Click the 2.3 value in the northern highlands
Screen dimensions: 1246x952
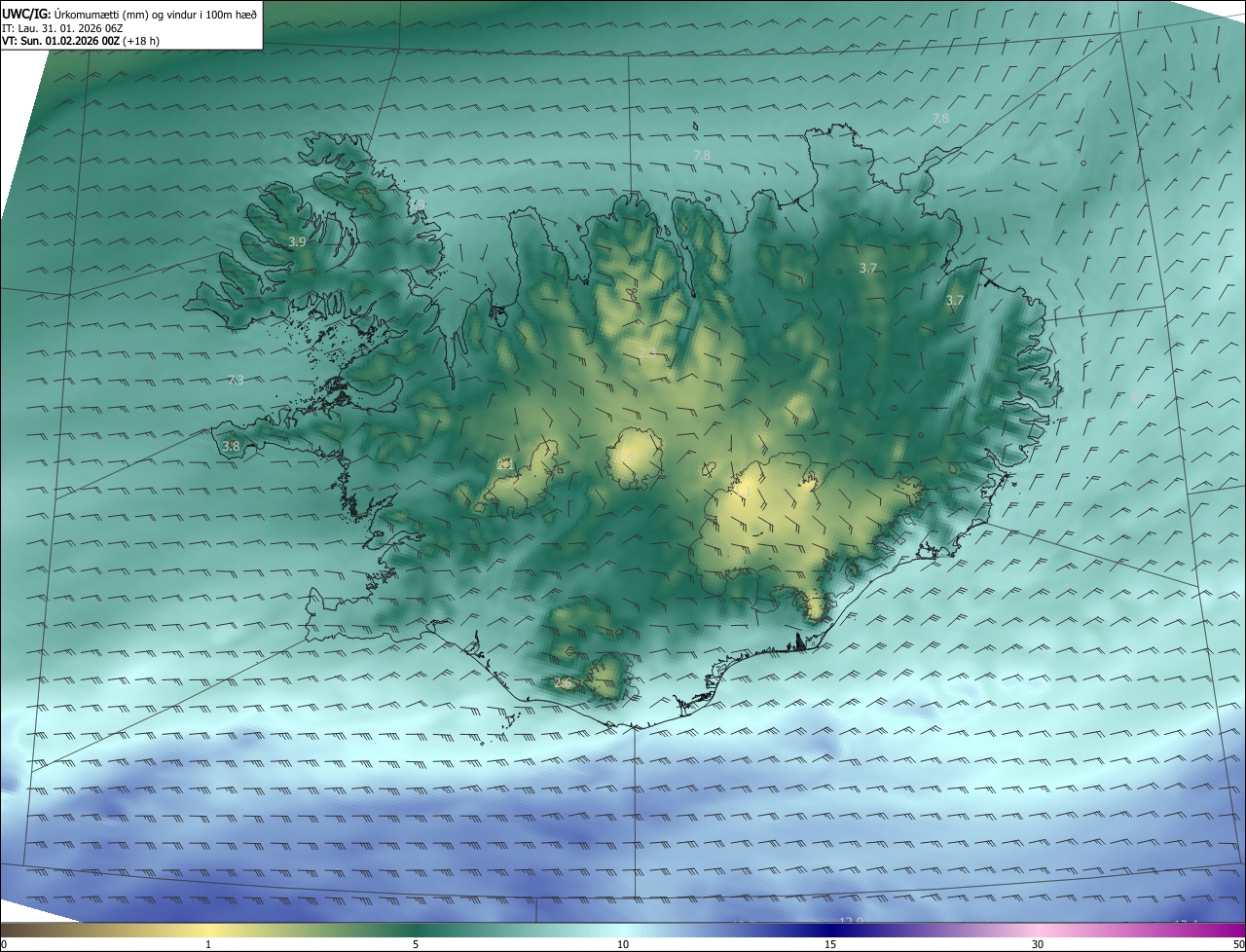point(647,352)
